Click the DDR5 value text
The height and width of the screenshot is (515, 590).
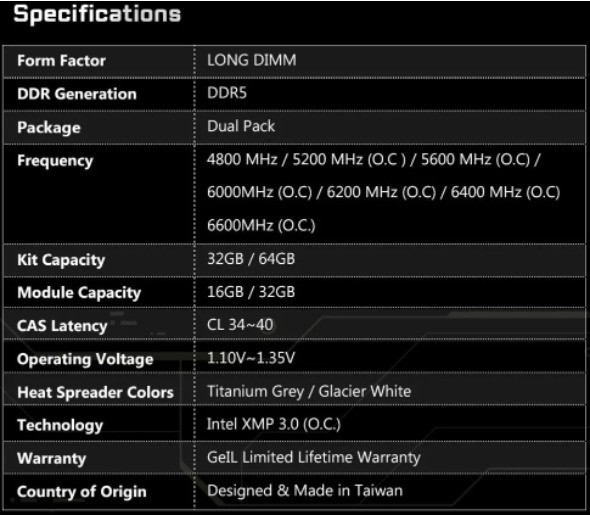click(x=227, y=93)
